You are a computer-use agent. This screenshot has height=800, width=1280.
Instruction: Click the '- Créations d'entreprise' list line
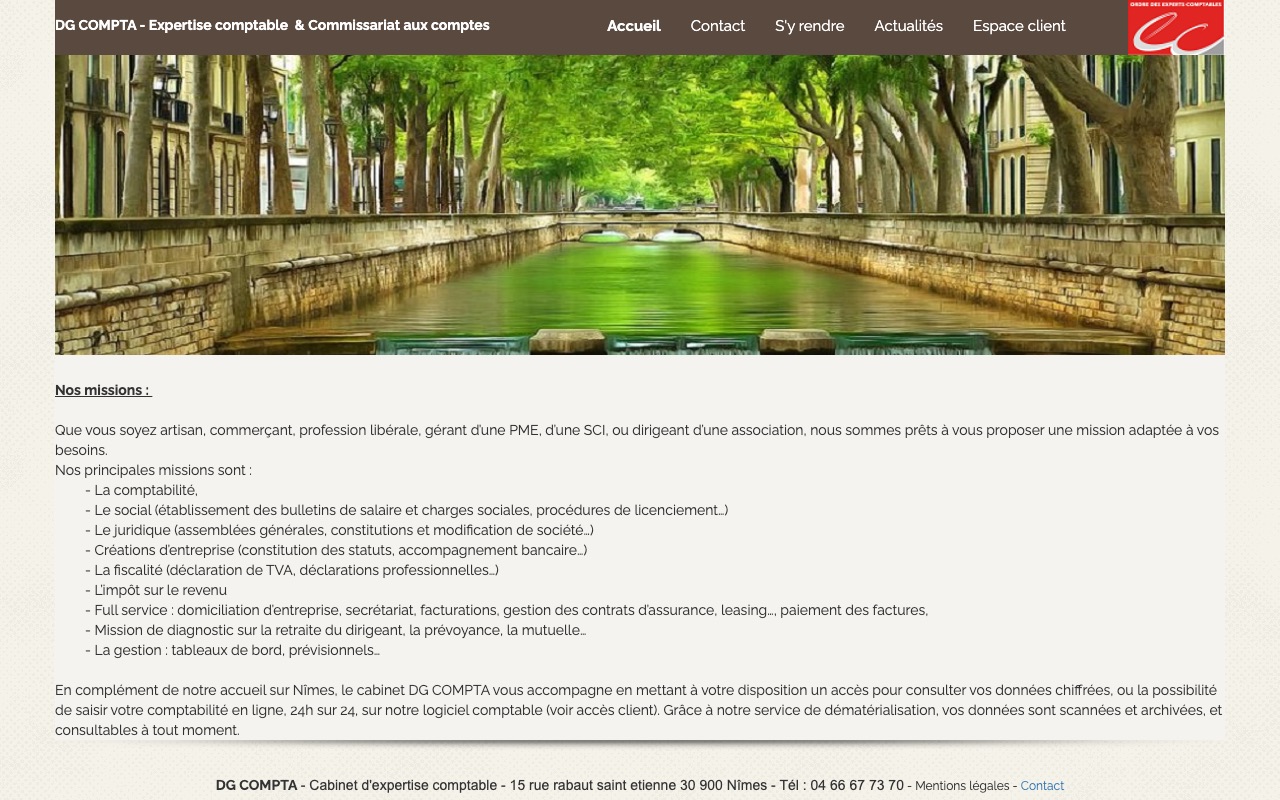coord(336,550)
